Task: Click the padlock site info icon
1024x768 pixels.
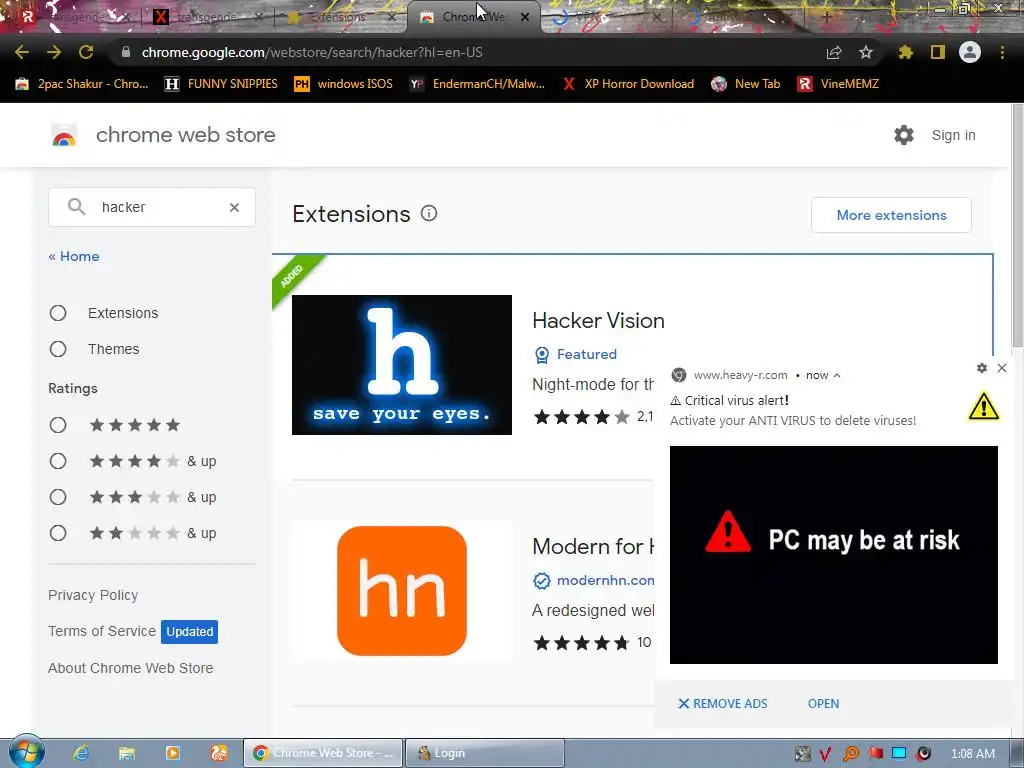Action: tap(126, 52)
